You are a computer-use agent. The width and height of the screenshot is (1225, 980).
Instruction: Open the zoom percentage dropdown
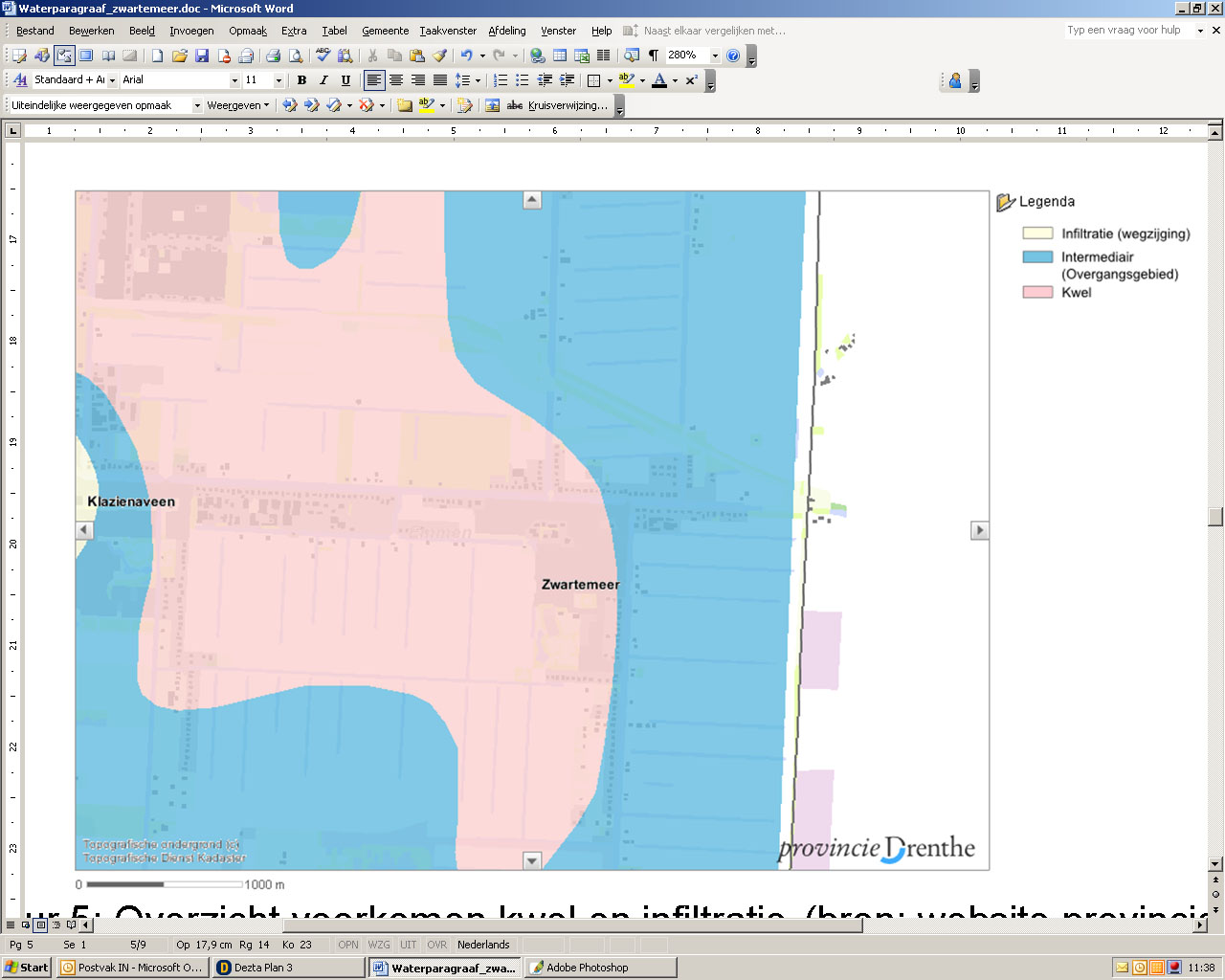tap(714, 56)
